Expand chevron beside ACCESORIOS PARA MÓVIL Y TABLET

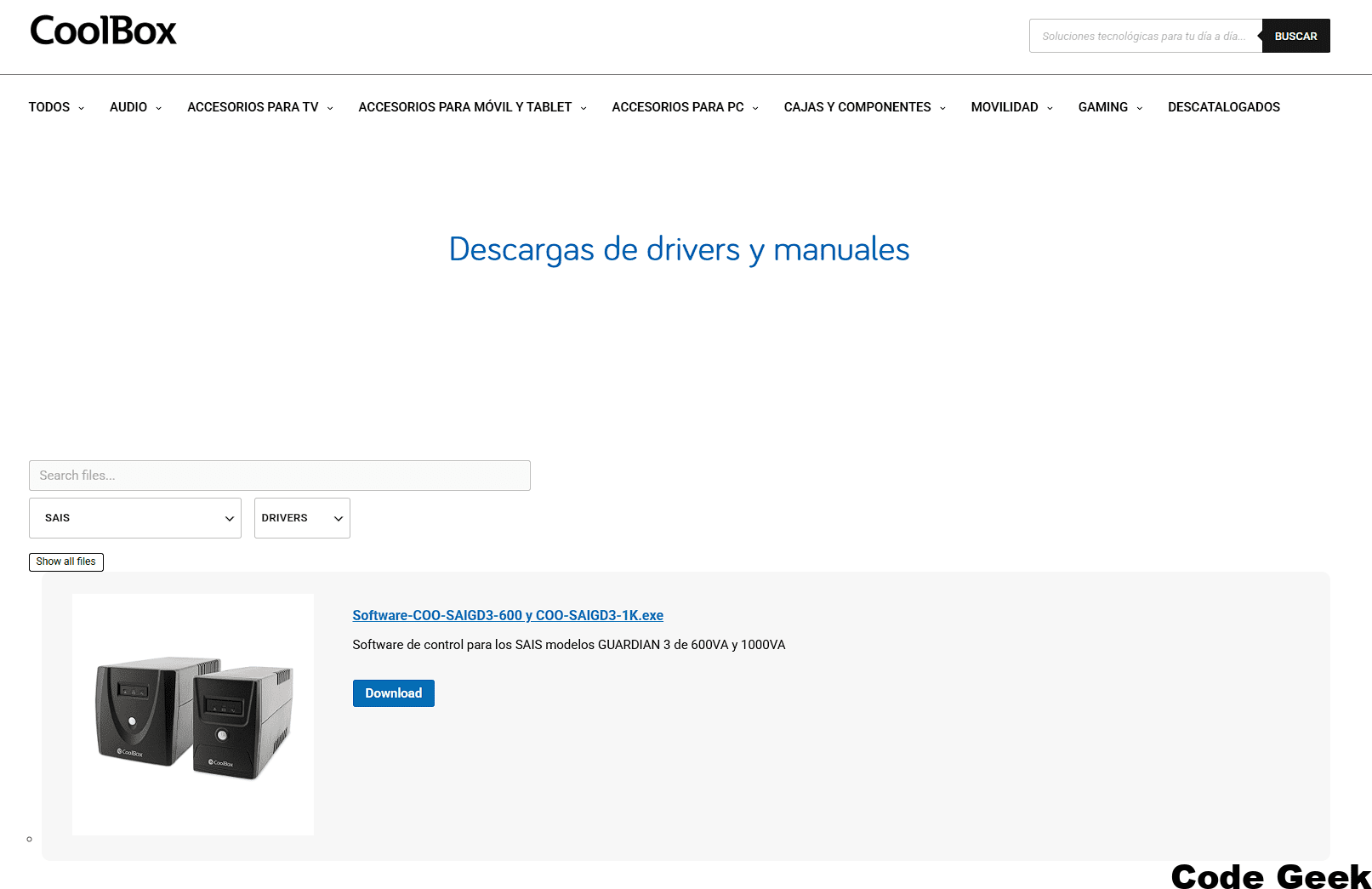(584, 108)
